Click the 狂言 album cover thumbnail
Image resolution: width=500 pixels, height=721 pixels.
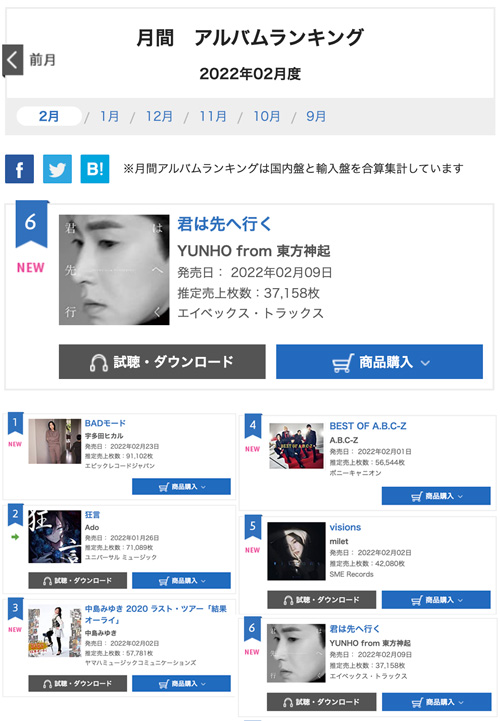pos(55,536)
